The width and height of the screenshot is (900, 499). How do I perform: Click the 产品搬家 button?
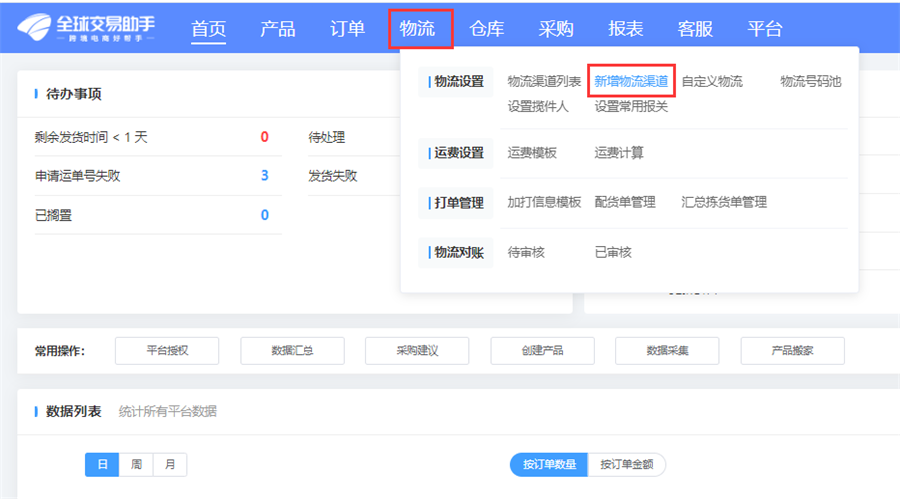point(793,350)
